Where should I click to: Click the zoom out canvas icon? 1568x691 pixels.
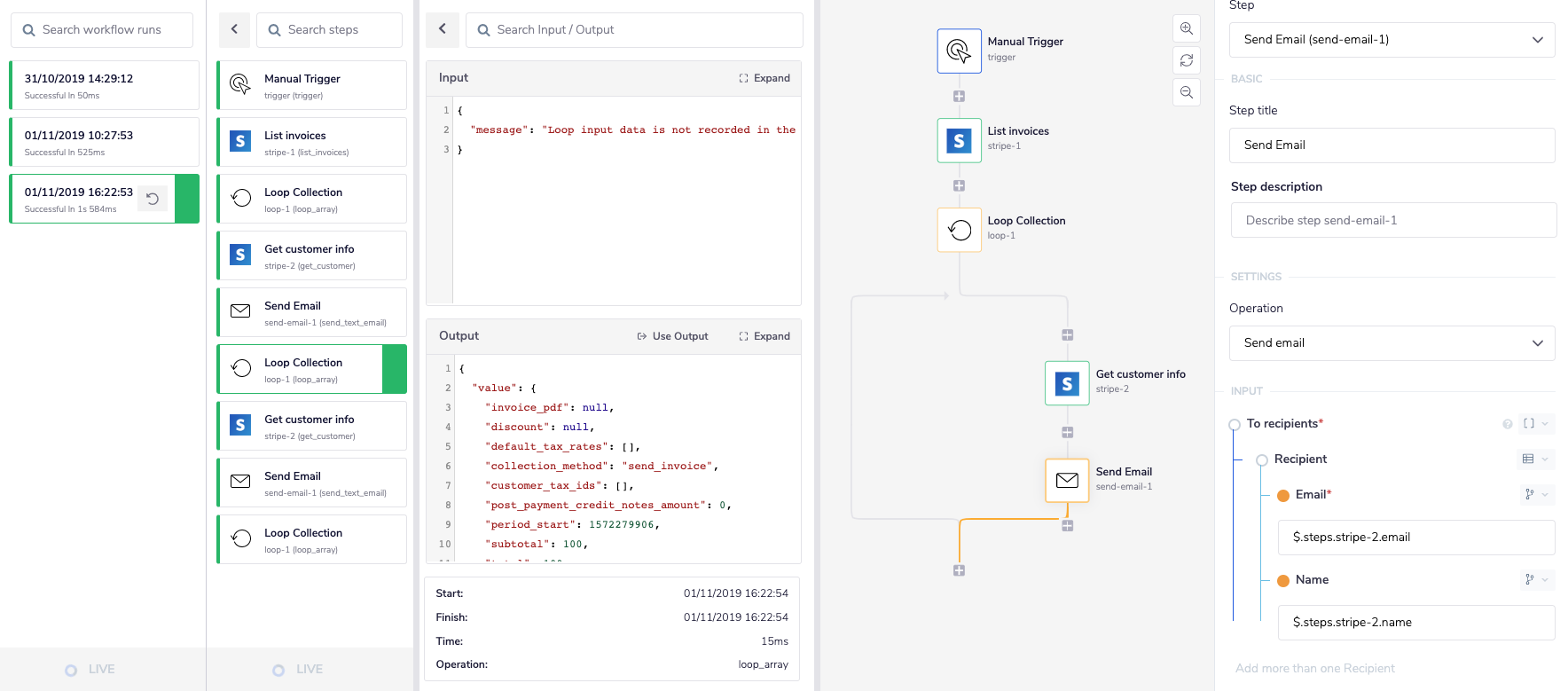click(x=1186, y=92)
